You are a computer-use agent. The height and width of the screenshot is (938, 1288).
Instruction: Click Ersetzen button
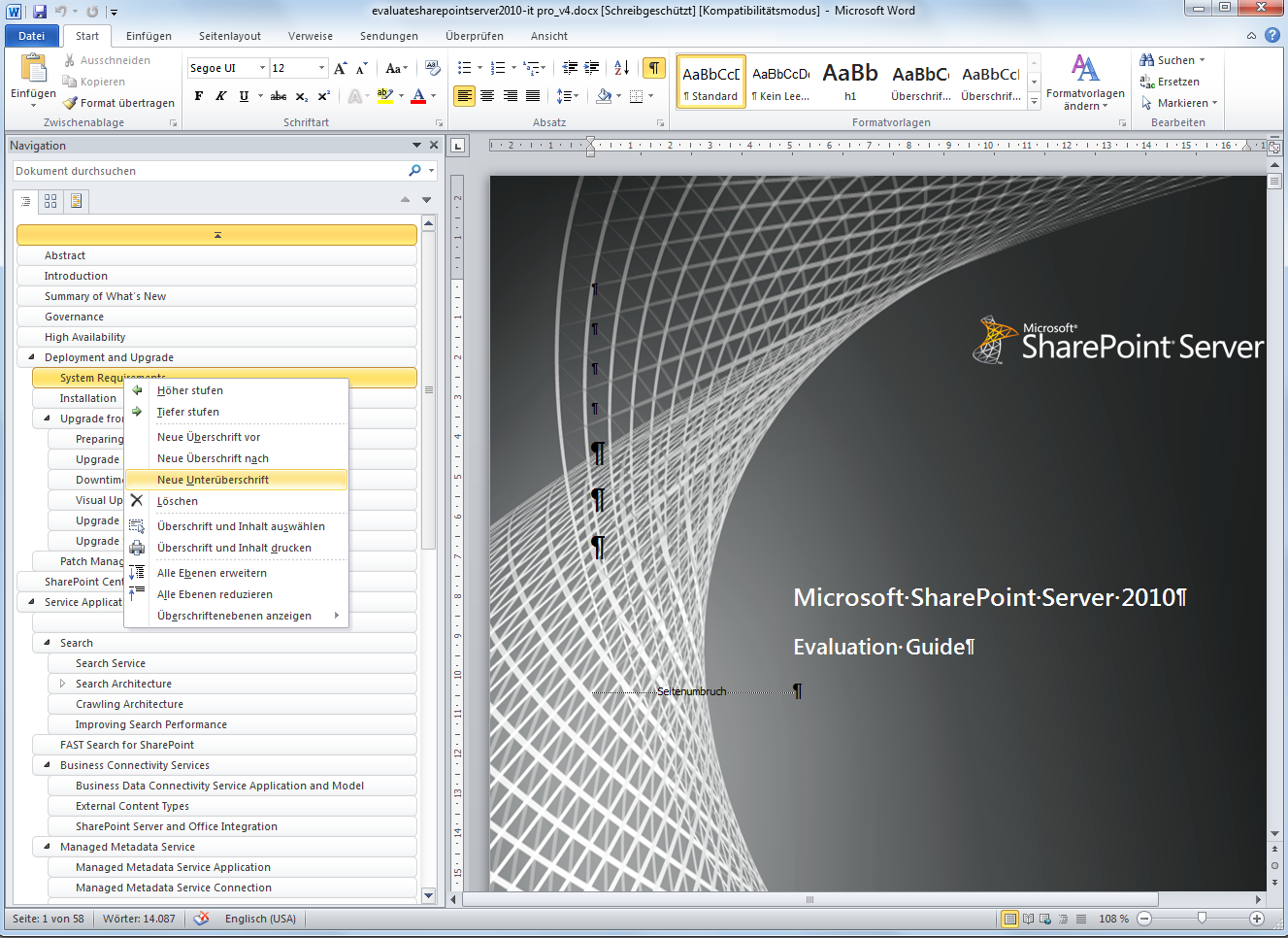[1171, 82]
